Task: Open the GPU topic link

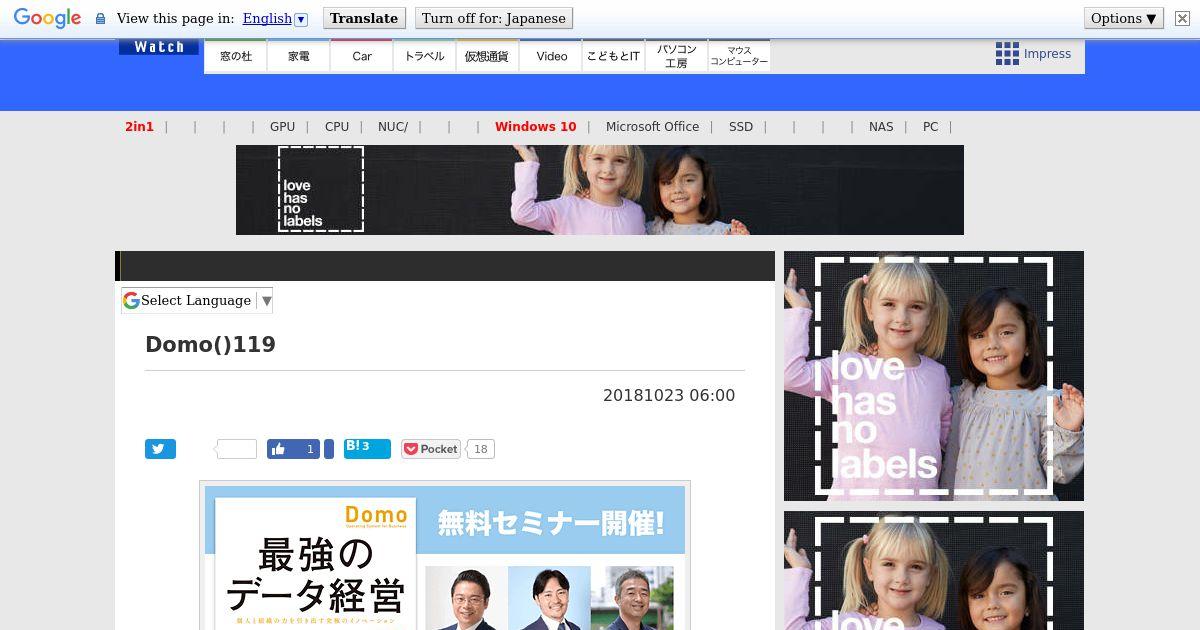Action: pos(282,127)
